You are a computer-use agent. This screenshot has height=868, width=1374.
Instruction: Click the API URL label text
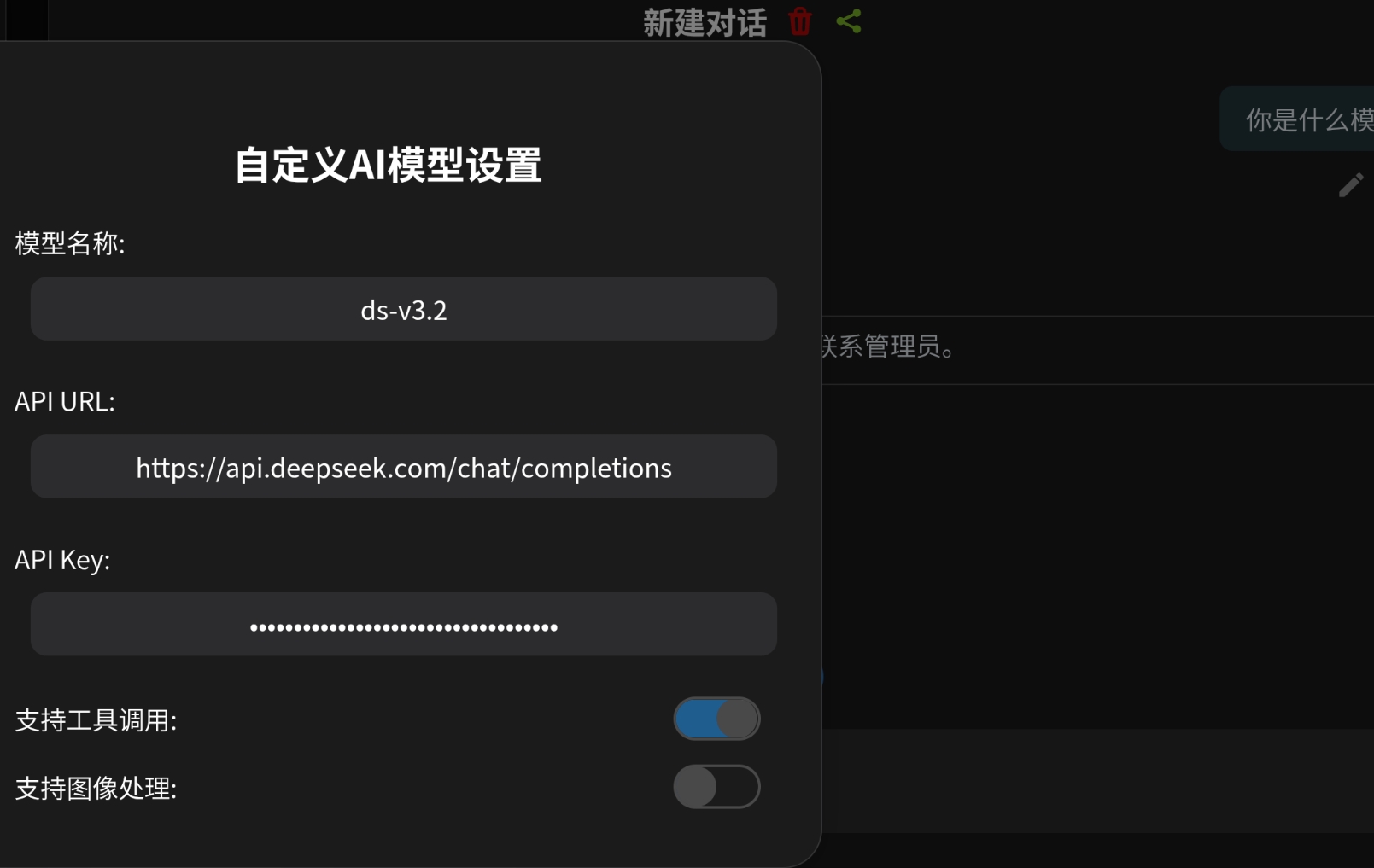(66, 401)
